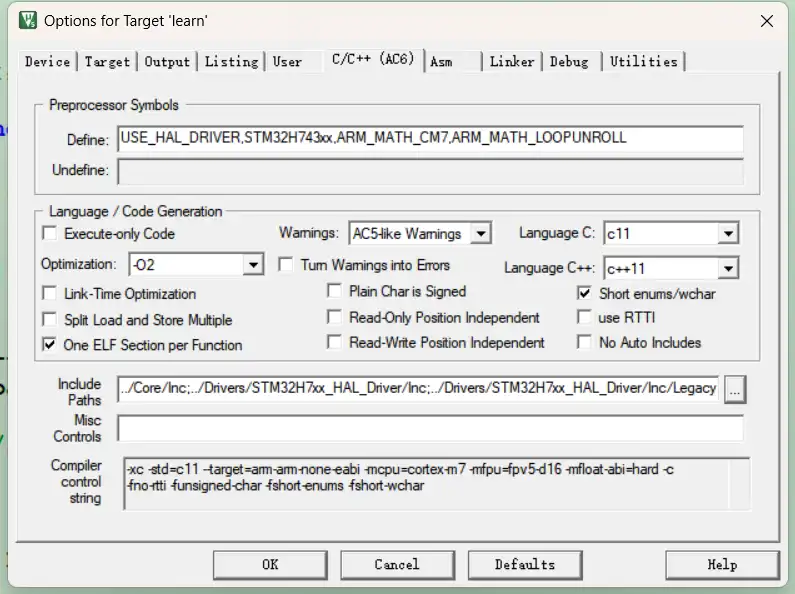
Task: Enable Turn Warnings into Errors
Action: (x=285, y=265)
